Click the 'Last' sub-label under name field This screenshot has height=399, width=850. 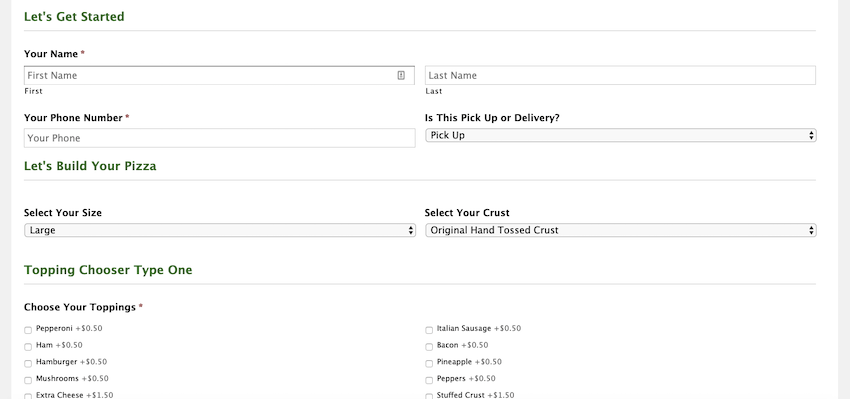pyautogui.click(x=434, y=91)
